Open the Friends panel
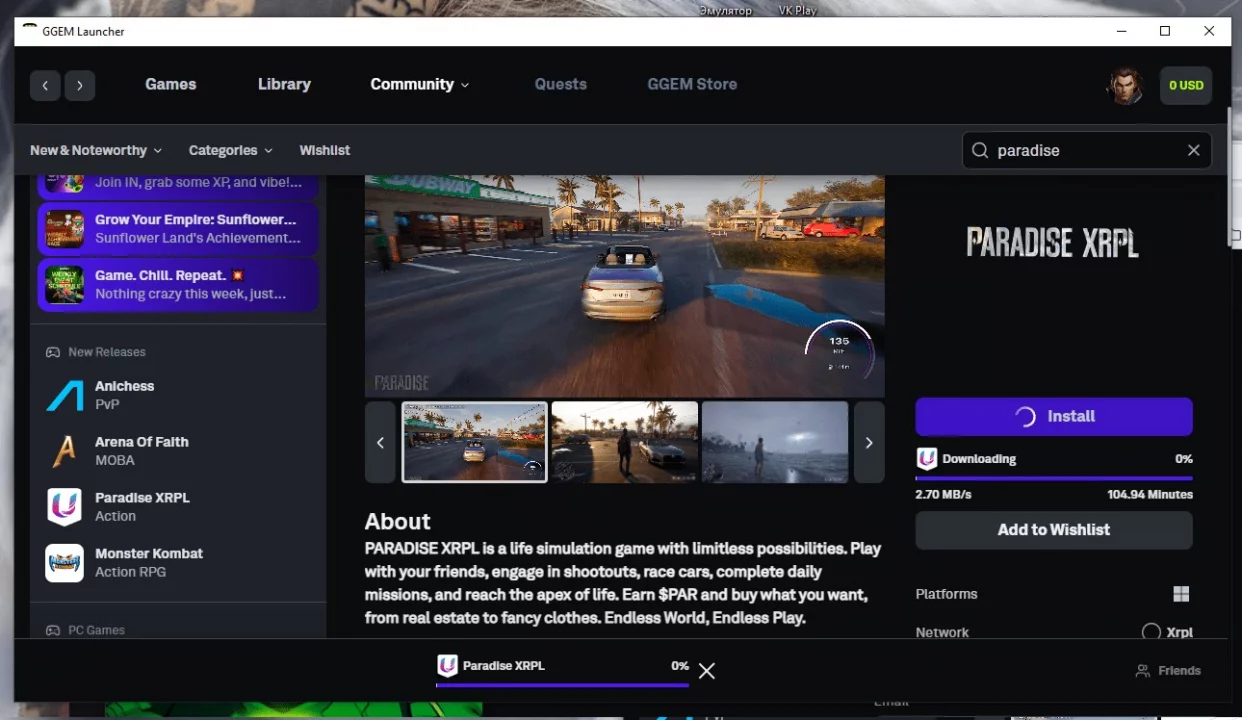Viewport: 1242px width, 720px height. (x=1168, y=671)
